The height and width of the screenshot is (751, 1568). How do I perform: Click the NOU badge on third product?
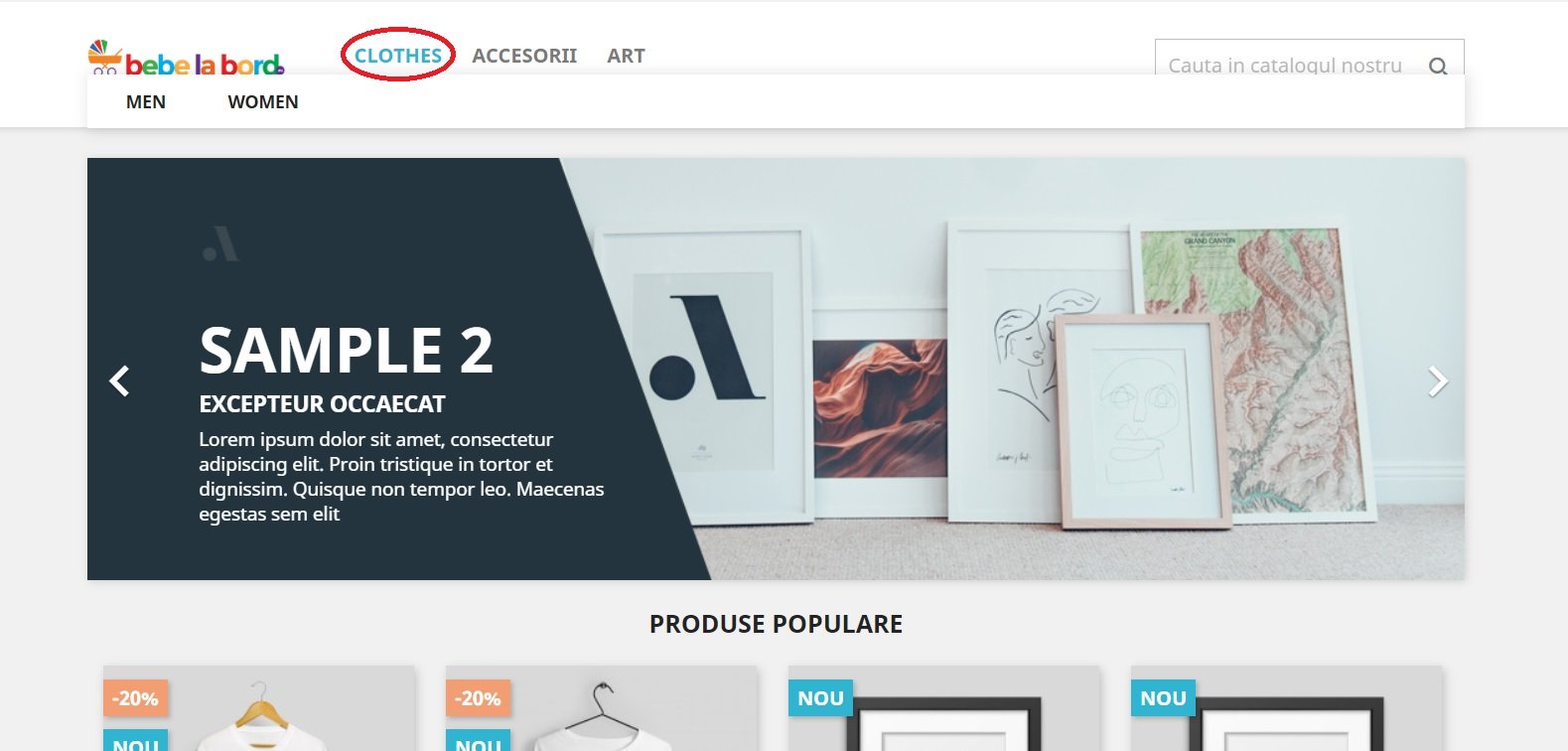pyautogui.click(x=820, y=698)
